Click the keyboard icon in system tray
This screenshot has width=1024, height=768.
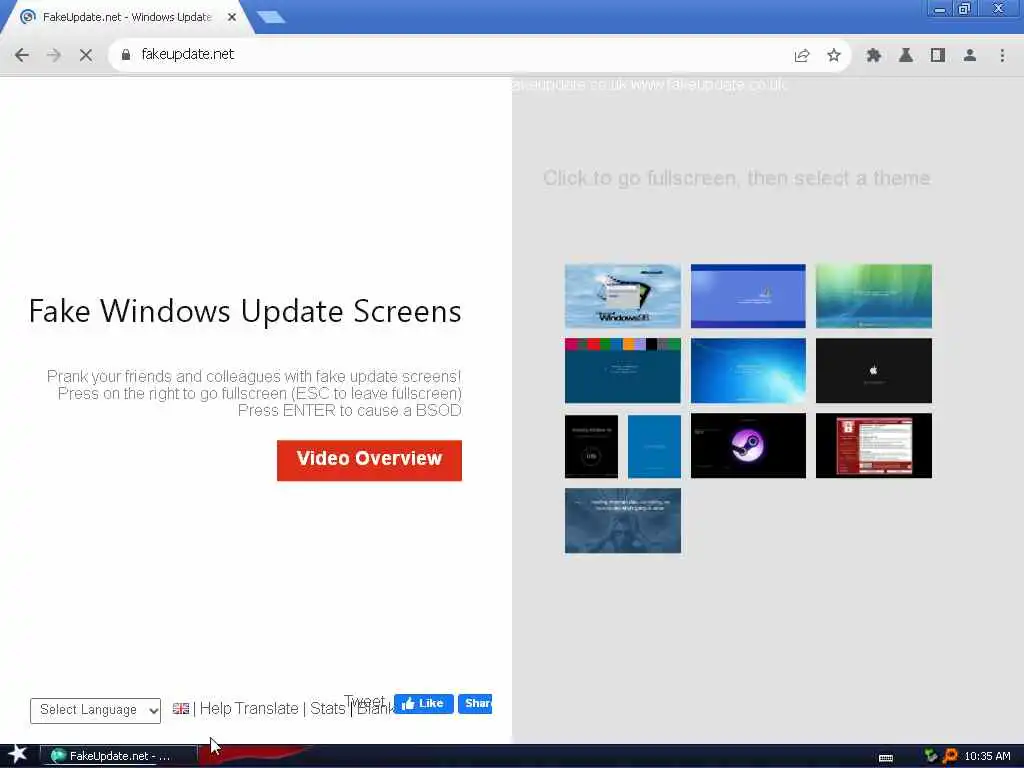pyautogui.click(x=886, y=758)
